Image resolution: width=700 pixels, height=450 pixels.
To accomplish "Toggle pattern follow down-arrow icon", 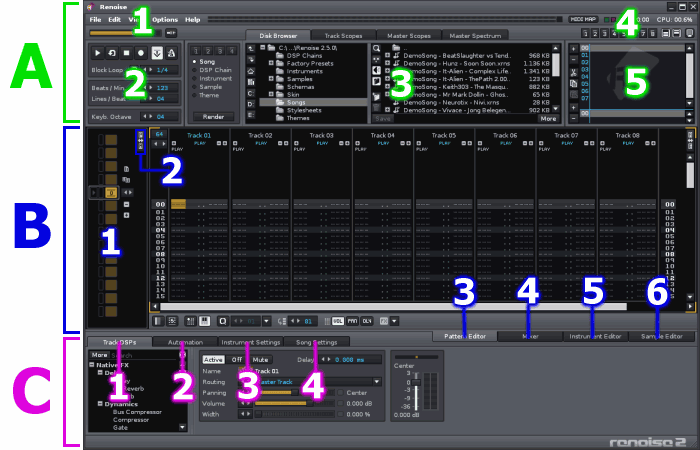I will [x=157, y=53].
